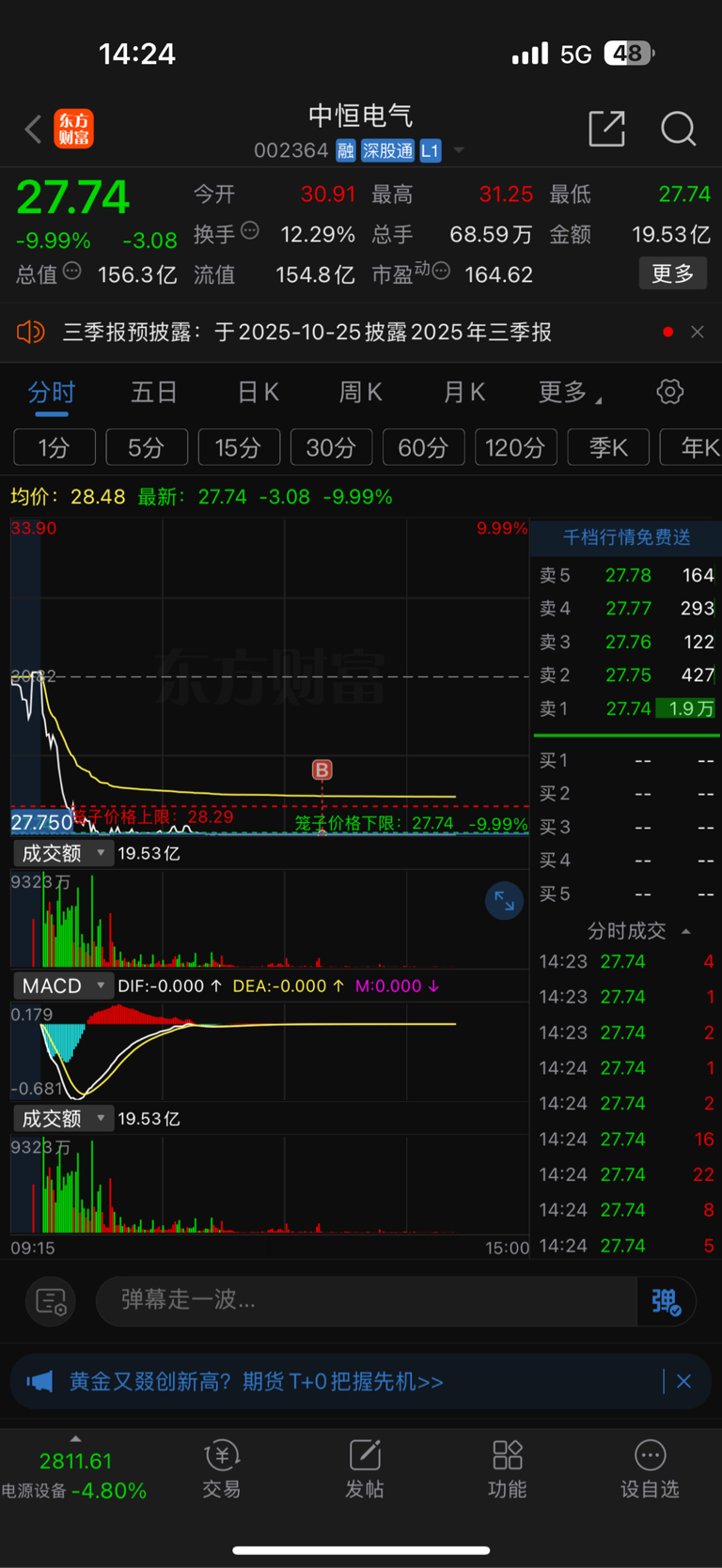The height and width of the screenshot is (1568, 722).
Task: Switch to the 日K tab
Action: [258, 392]
